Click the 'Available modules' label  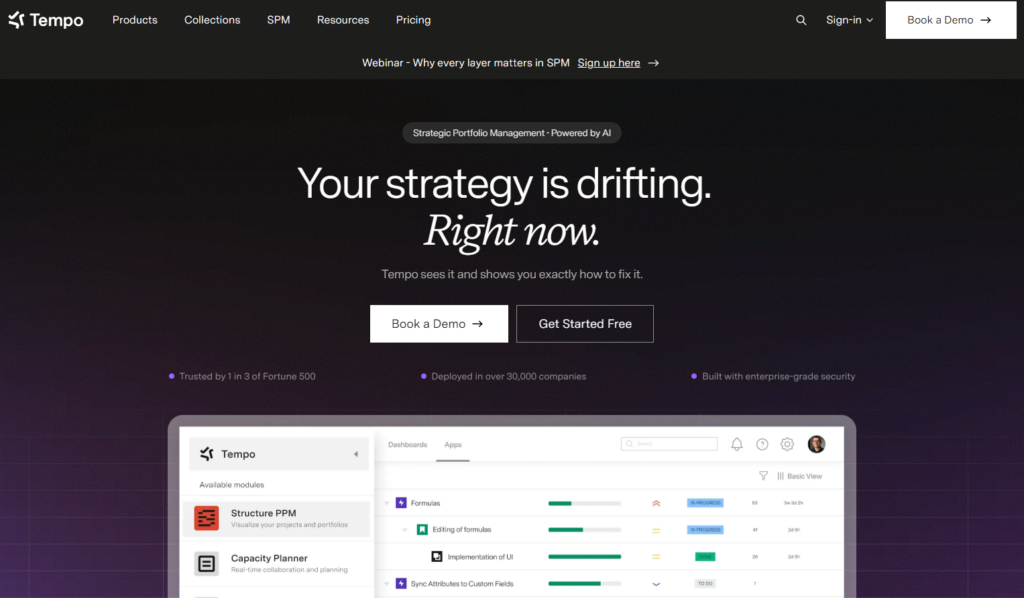coord(232,485)
